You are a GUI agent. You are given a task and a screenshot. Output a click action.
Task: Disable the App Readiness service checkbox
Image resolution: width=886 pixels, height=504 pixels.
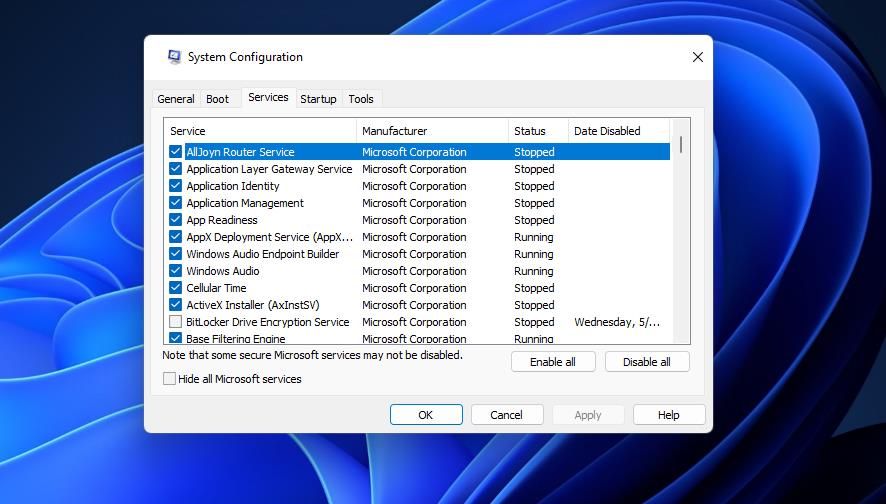[175, 220]
